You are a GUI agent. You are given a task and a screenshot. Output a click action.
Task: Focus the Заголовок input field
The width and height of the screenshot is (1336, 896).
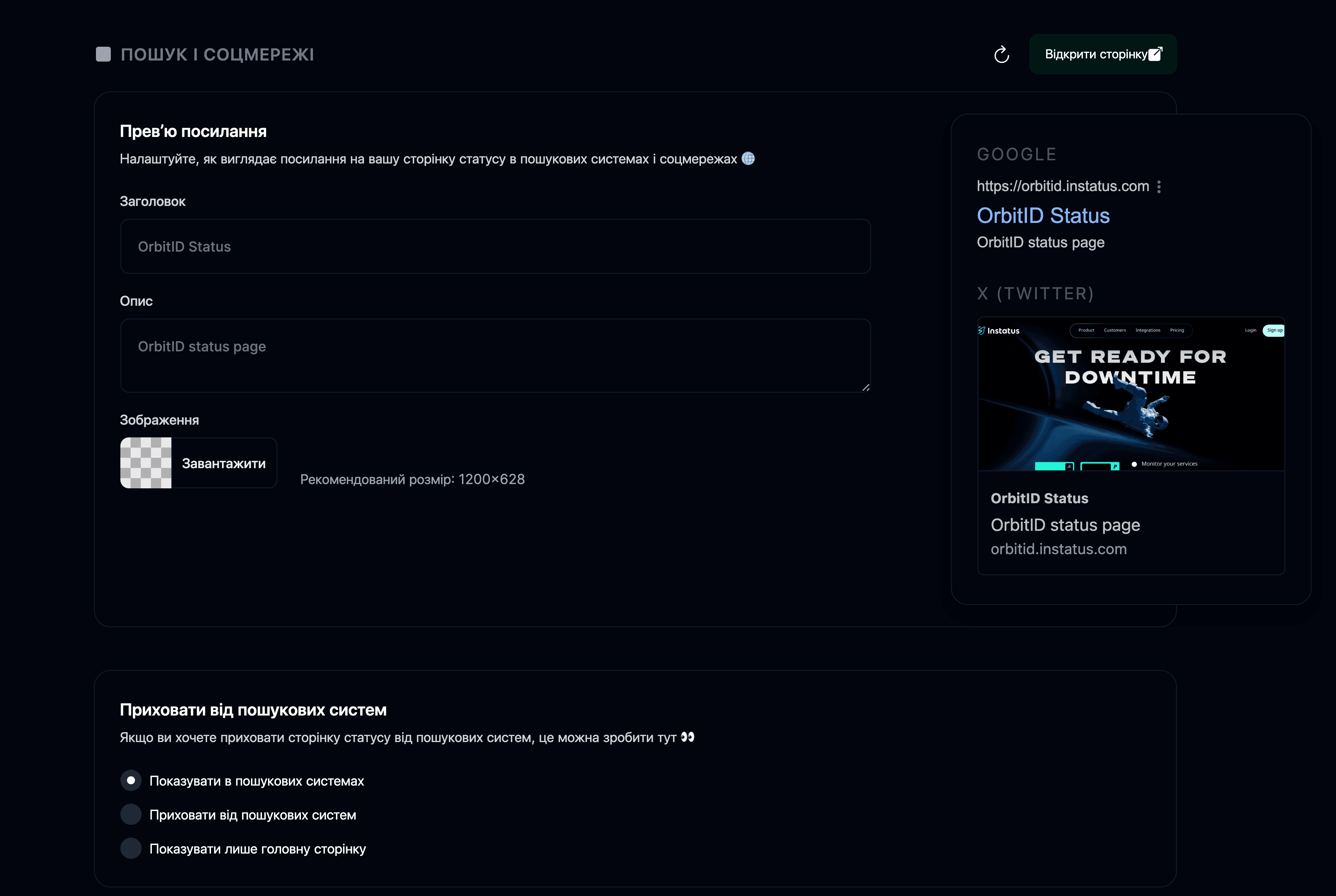tap(496, 247)
